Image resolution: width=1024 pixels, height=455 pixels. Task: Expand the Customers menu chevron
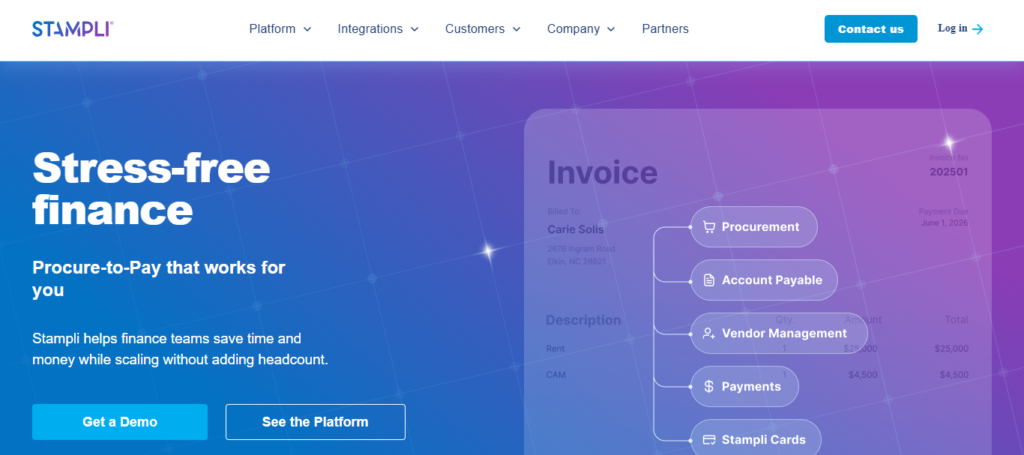(516, 29)
